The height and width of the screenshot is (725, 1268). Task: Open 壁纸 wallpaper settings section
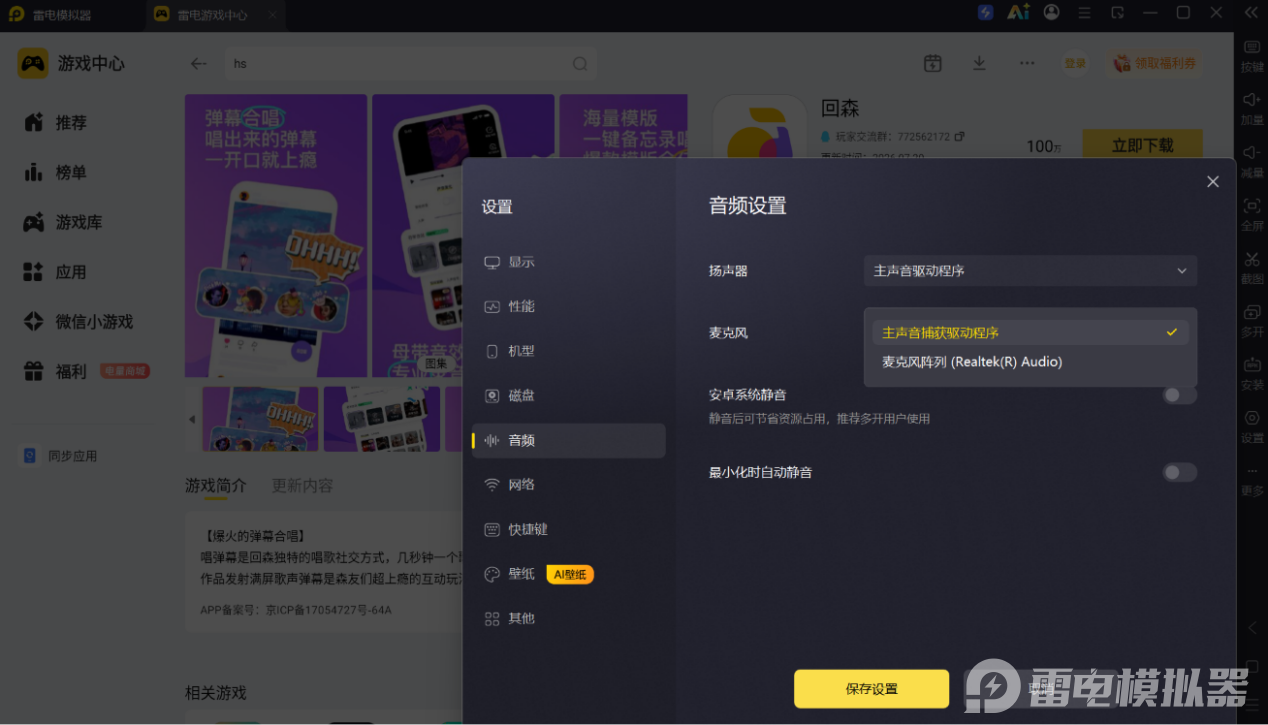coord(568,574)
